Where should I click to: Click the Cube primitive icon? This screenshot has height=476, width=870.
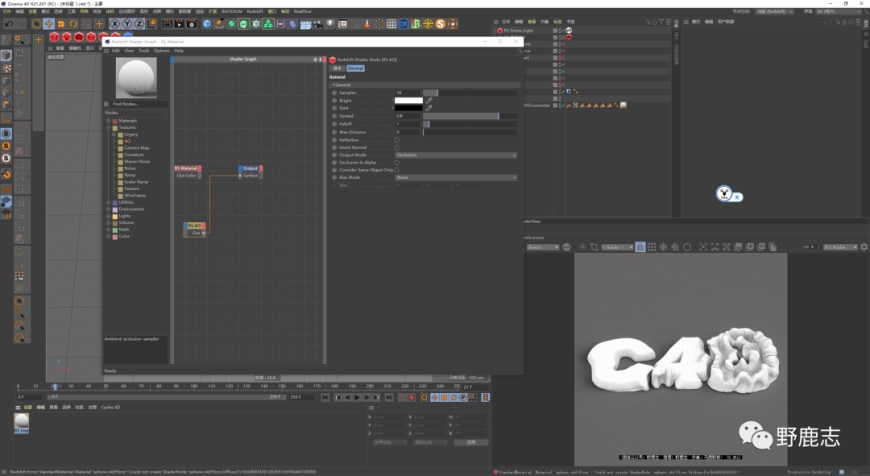[207, 24]
